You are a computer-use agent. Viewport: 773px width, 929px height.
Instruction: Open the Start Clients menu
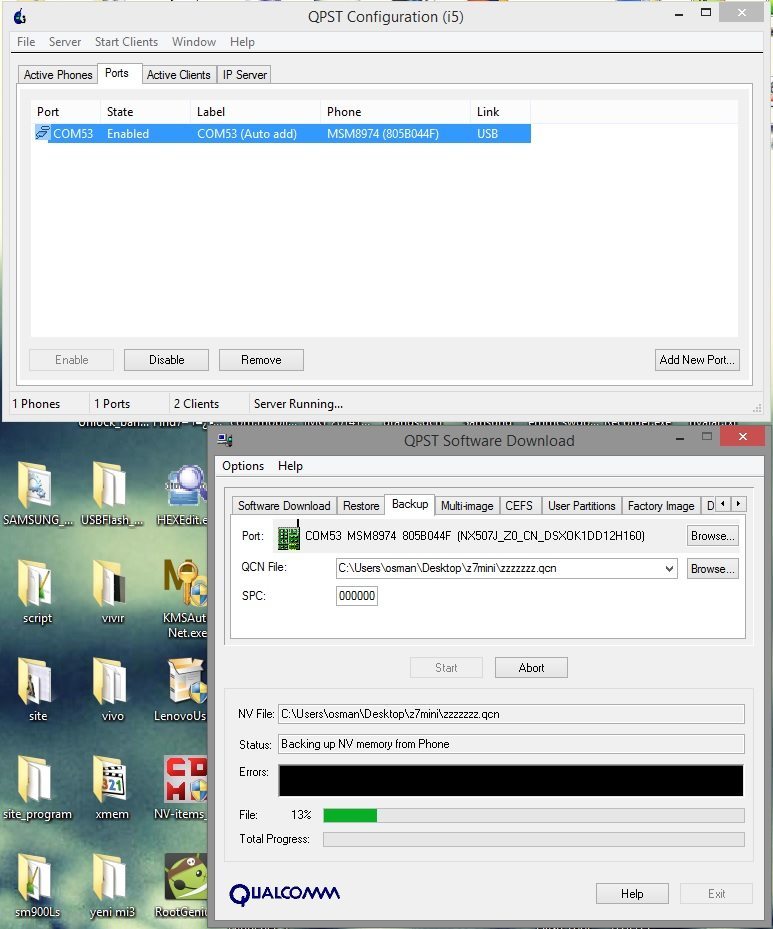pyautogui.click(x=126, y=42)
